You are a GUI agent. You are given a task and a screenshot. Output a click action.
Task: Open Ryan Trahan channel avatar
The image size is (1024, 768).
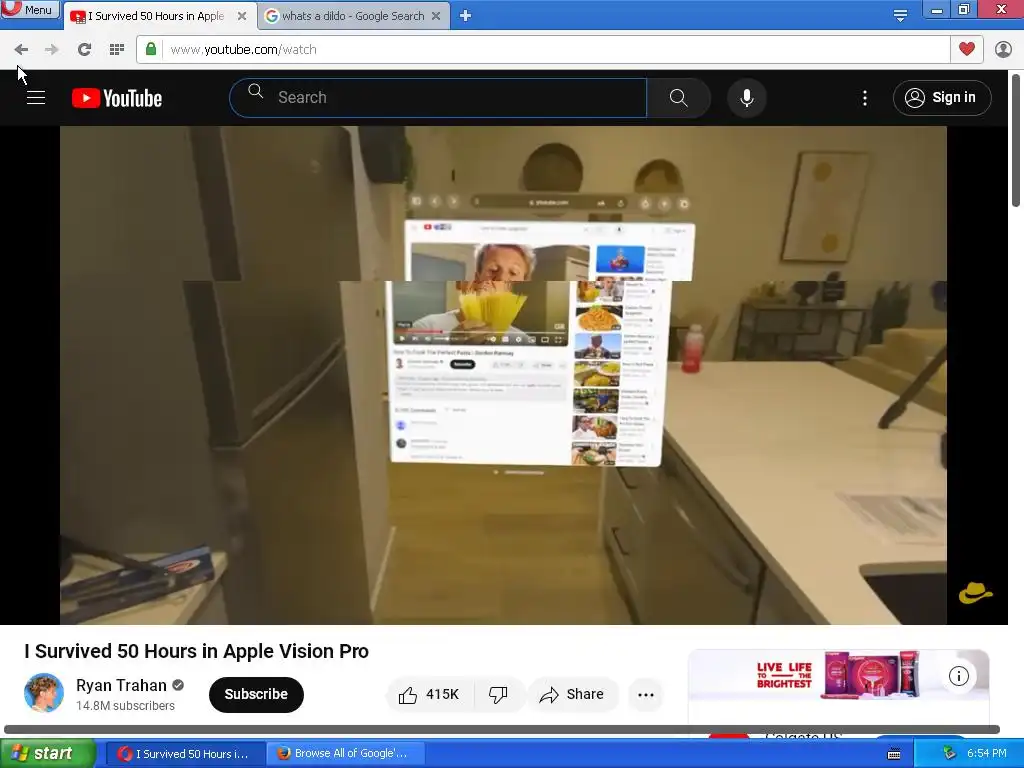pyautogui.click(x=44, y=693)
